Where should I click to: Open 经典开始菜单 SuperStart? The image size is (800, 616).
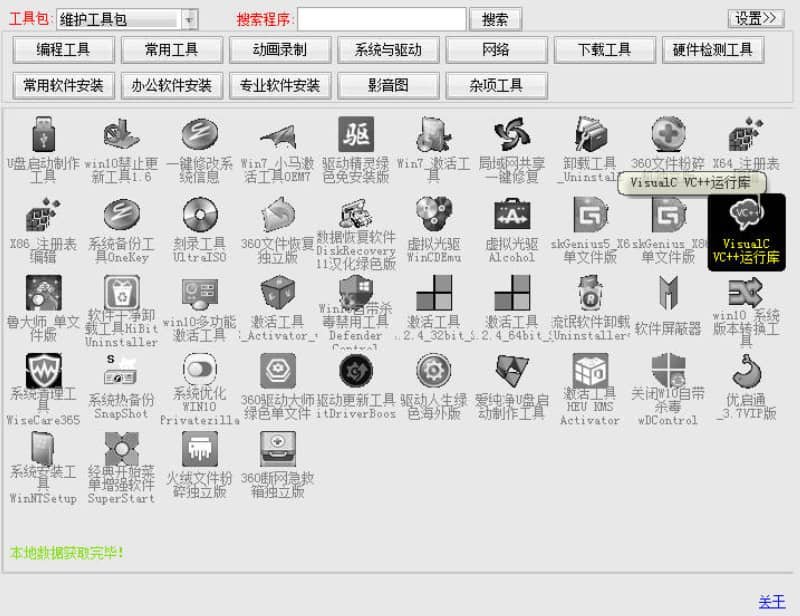point(121,467)
